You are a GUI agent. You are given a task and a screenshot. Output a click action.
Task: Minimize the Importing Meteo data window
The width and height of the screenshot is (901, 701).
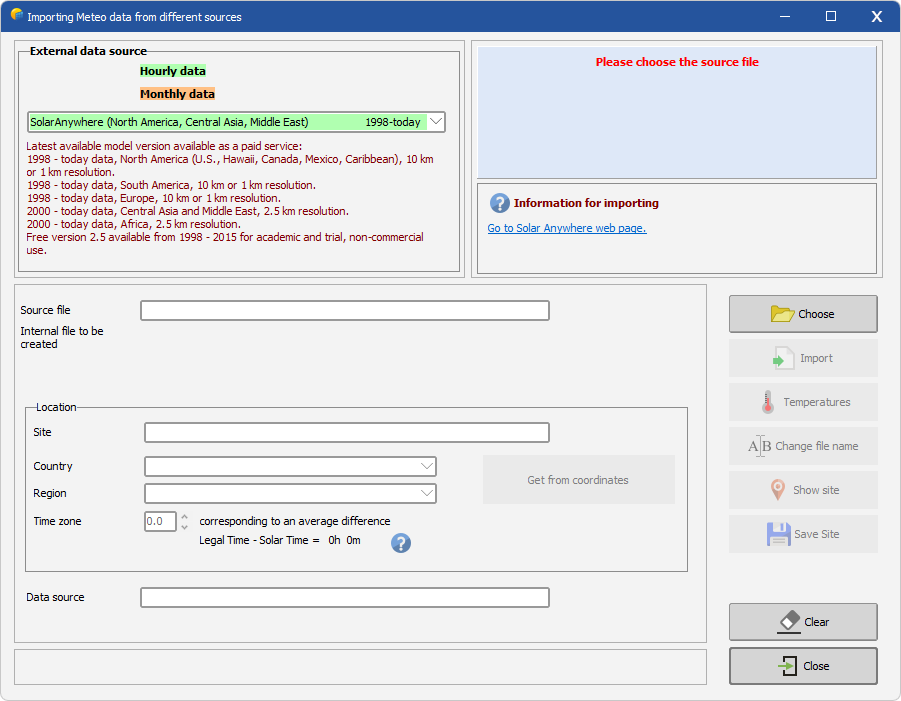785,16
